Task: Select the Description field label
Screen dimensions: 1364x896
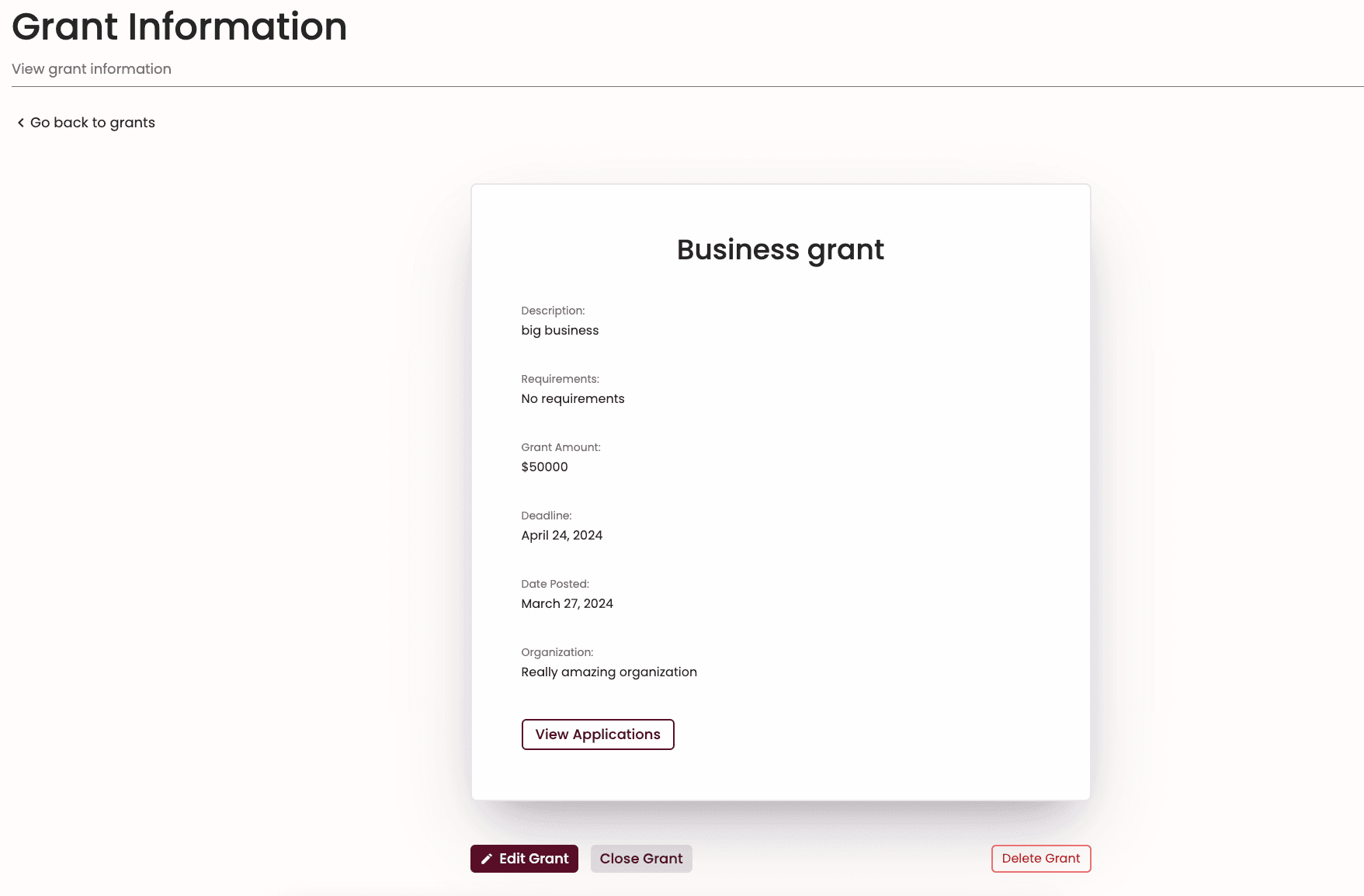Action: [553, 311]
